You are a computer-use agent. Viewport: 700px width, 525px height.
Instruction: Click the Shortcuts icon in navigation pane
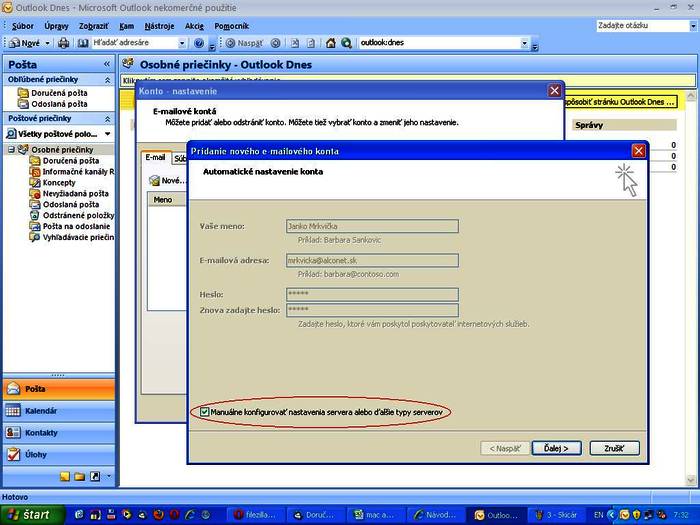click(x=95, y=476)
